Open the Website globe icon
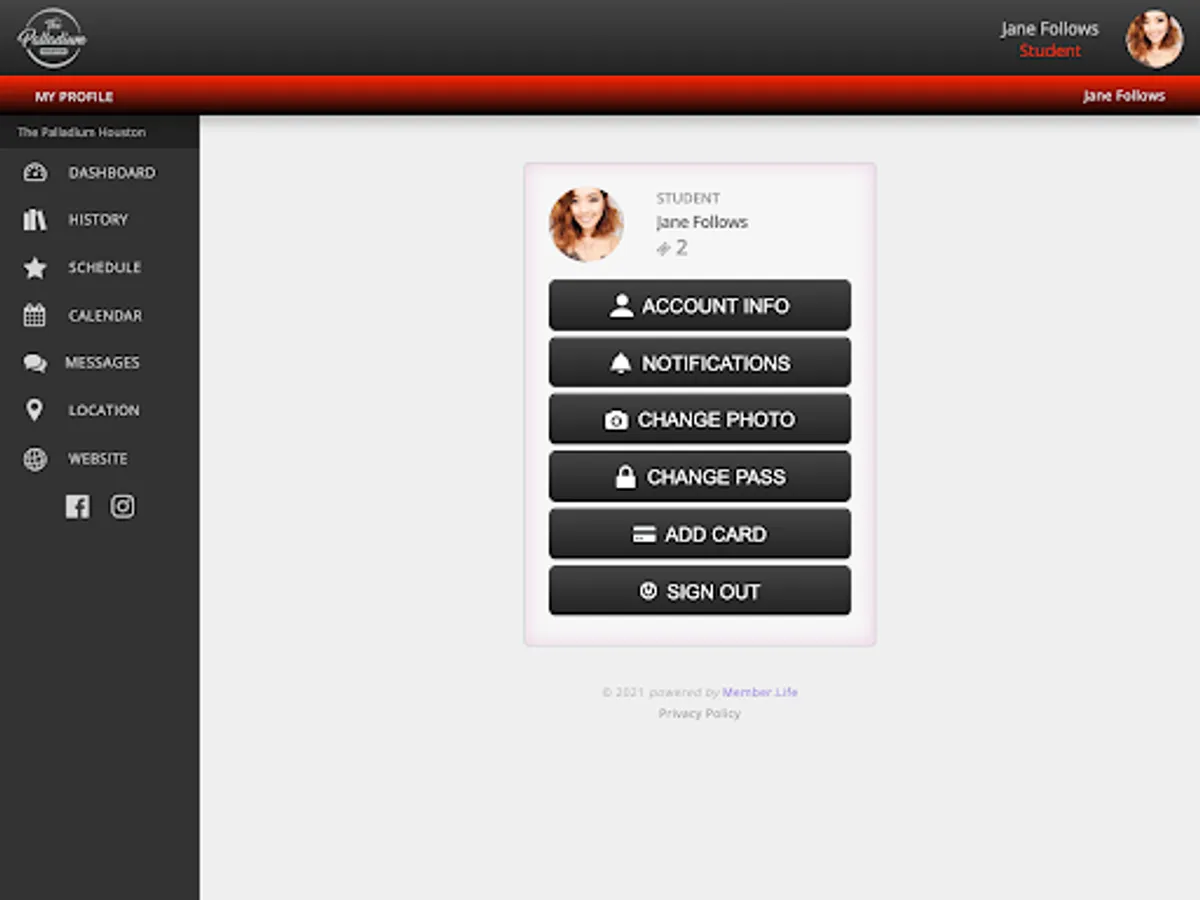 36,458
